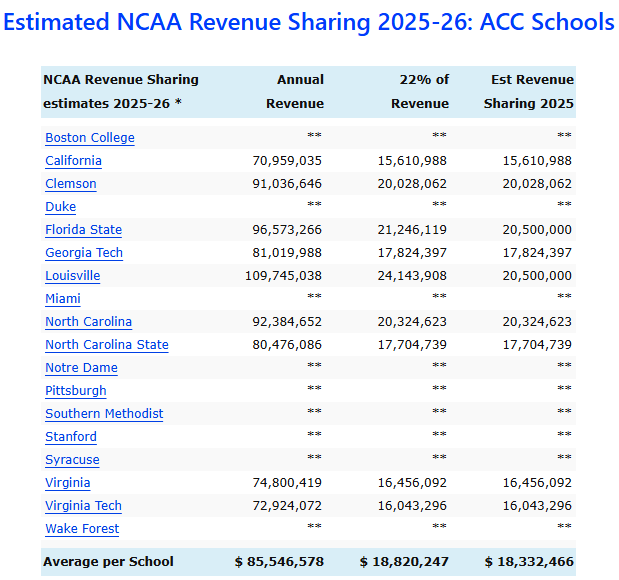Open the Boston College link
This screenshot has width=619, height=580.
[90, 138]
